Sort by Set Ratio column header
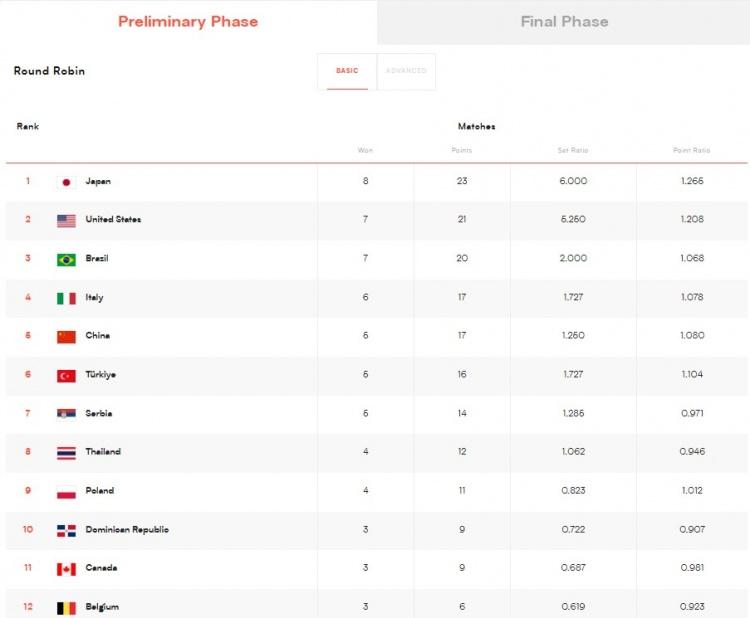Screen dimensions: 750x618 572,150
